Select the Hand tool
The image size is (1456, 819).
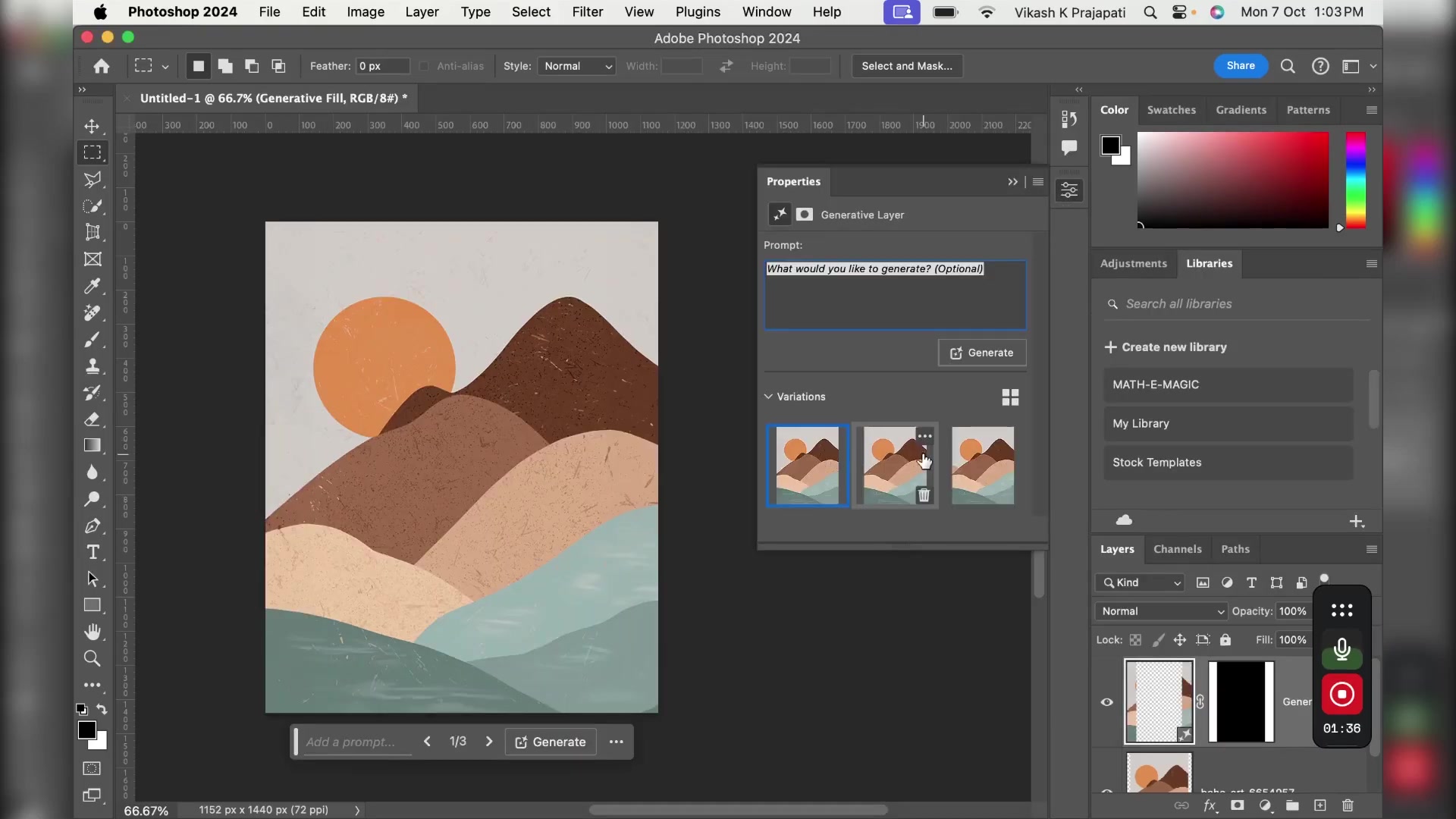92,632
